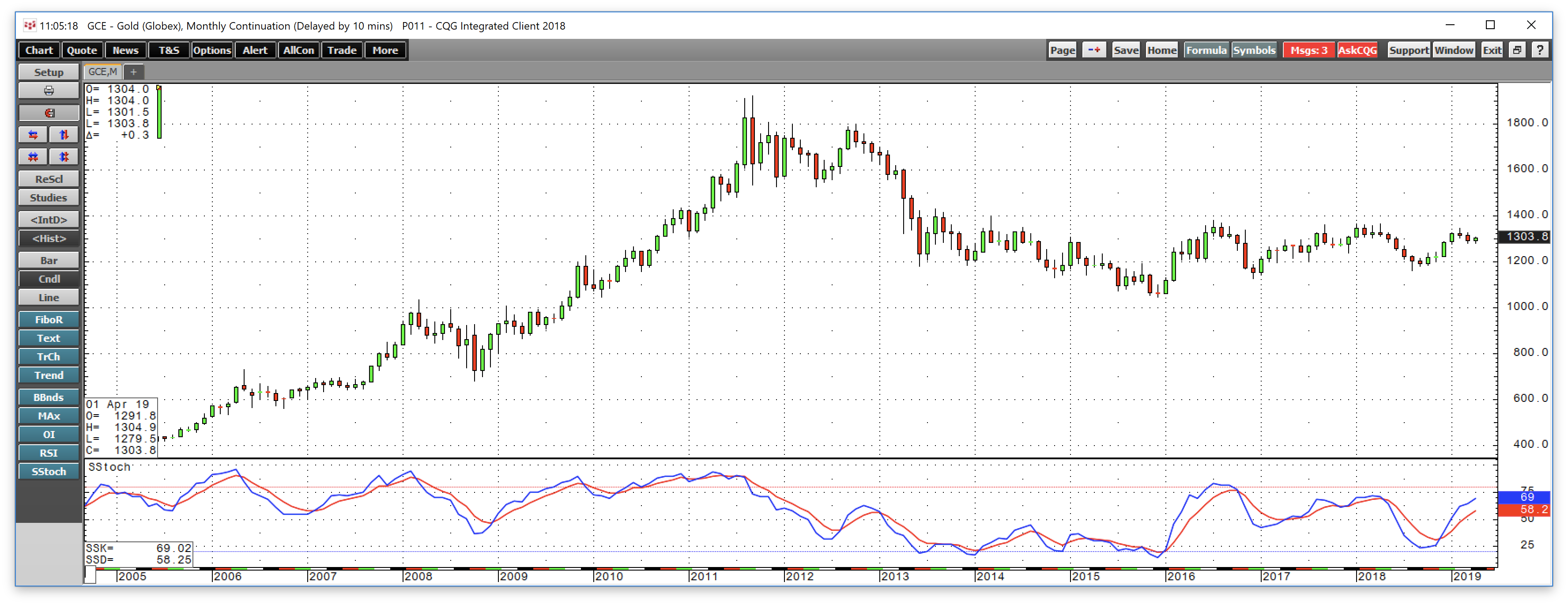
Task: Open the Page dropdown button
Action: (x=1062, y=50)
